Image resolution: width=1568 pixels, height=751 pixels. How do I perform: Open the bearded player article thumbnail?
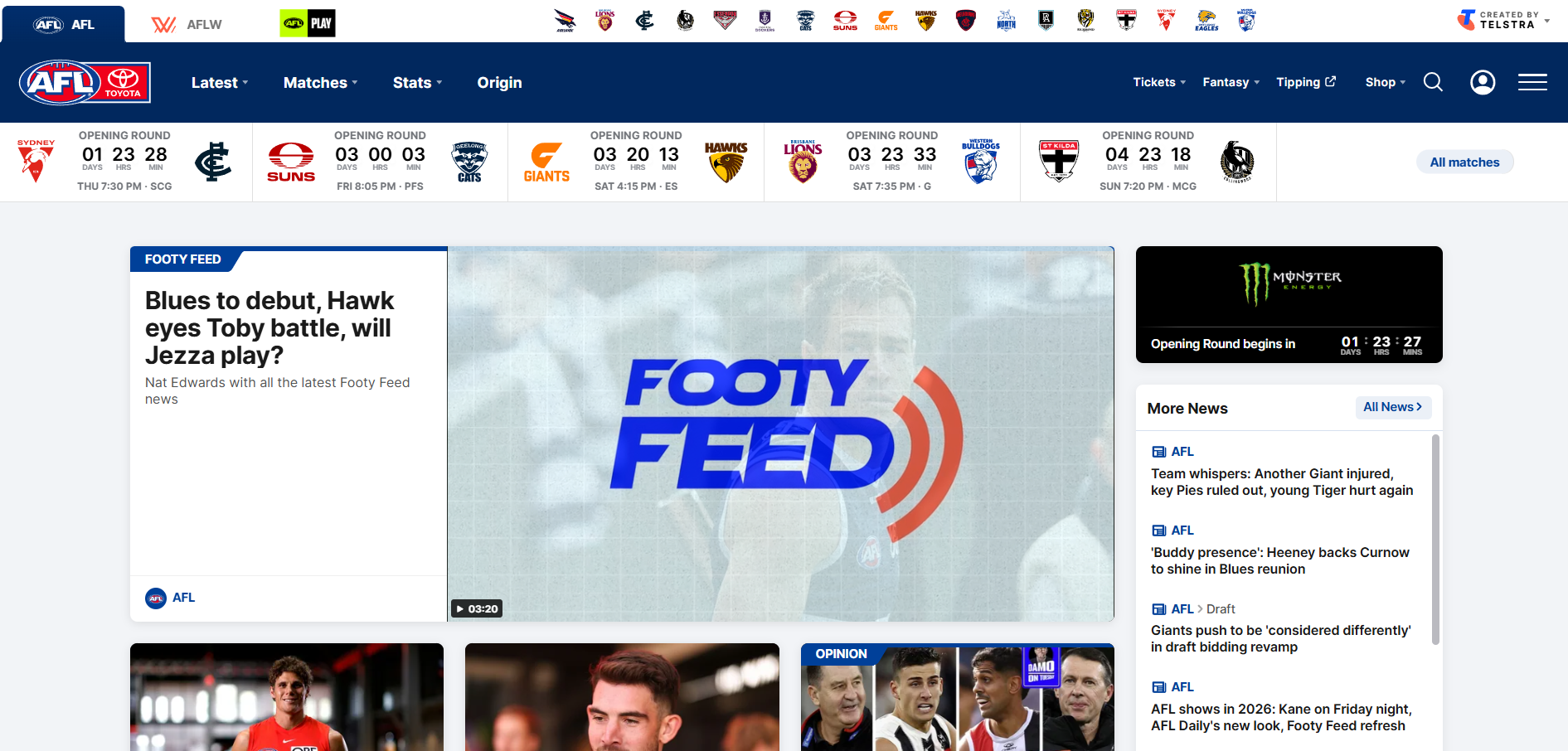coord(622,697)
